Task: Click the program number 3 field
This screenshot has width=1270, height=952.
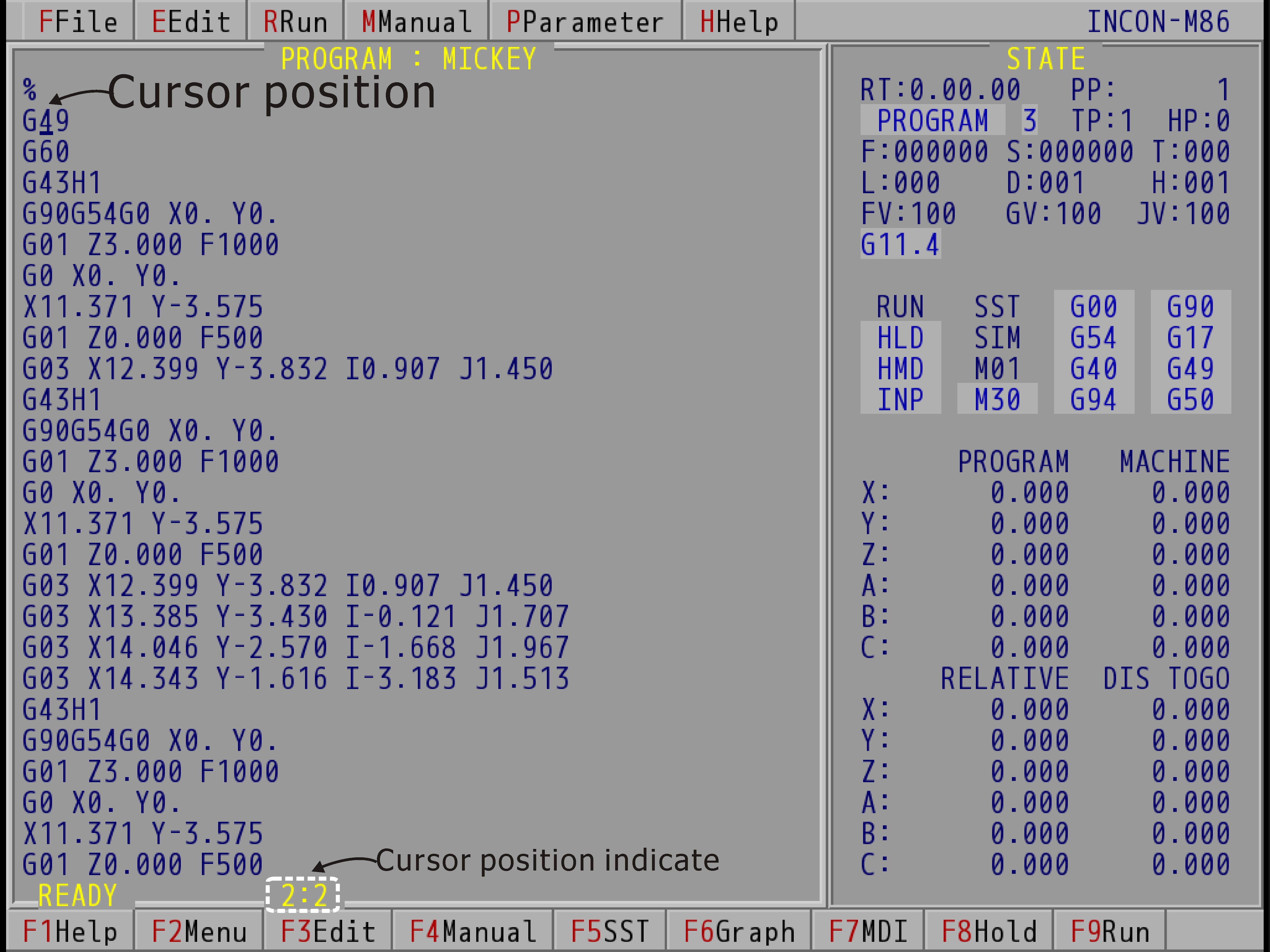Action: (1029, 121)
